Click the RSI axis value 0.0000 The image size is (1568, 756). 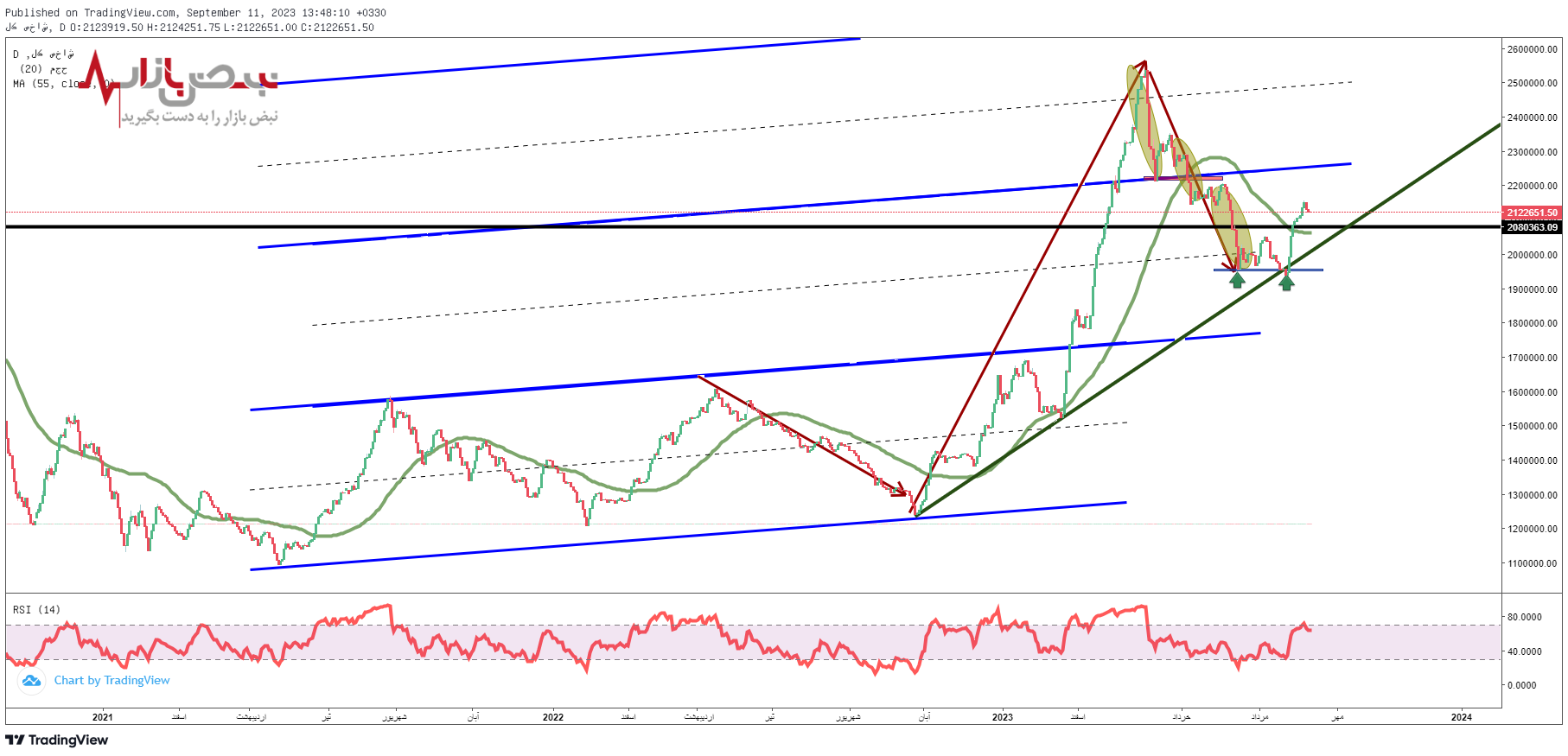tap(1522, 685)
